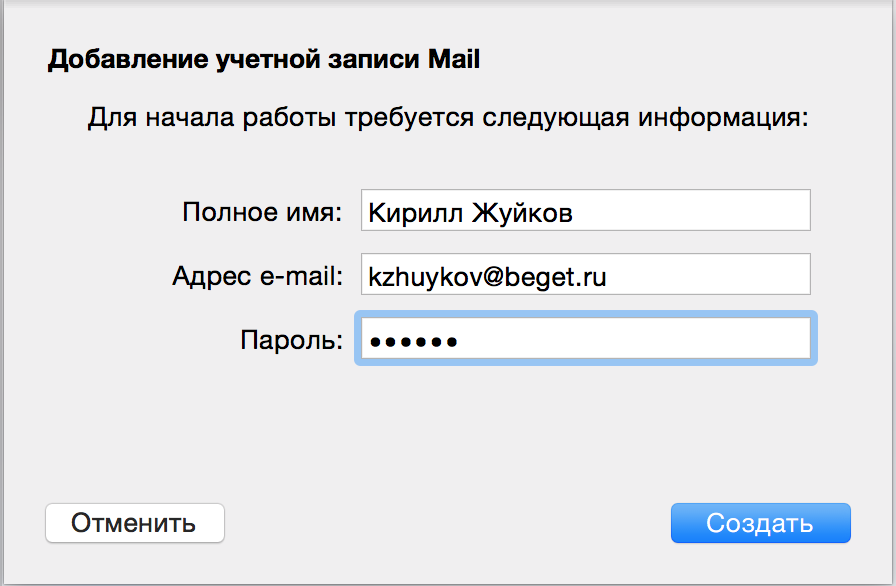Screen dimensions: 896x586
Task: Click the masked password dots
Action: [414, 342]
